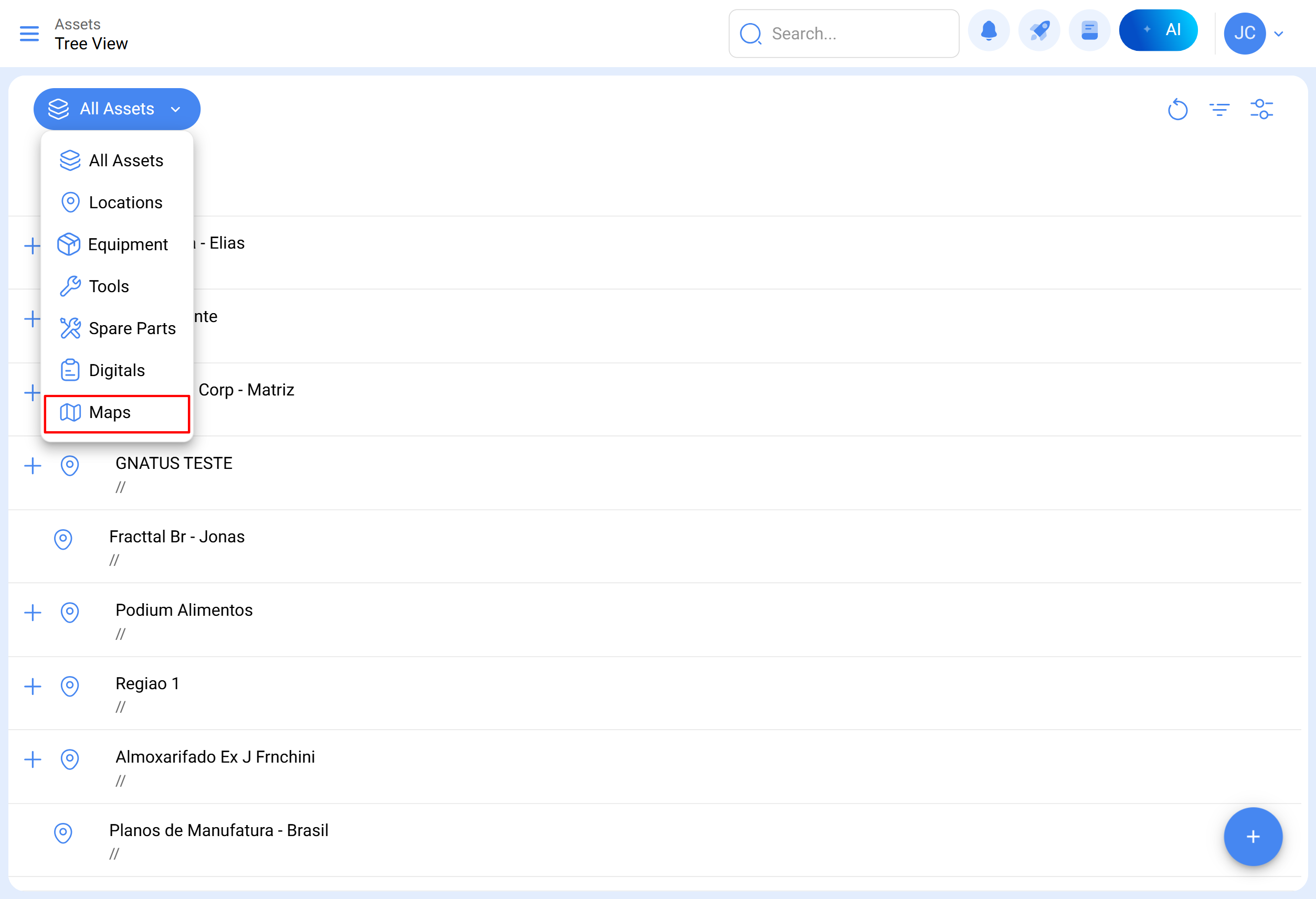Open the Fracttal Br - Jonas location
Screen dimensions: 1316x899
click(x=177, y=537)
